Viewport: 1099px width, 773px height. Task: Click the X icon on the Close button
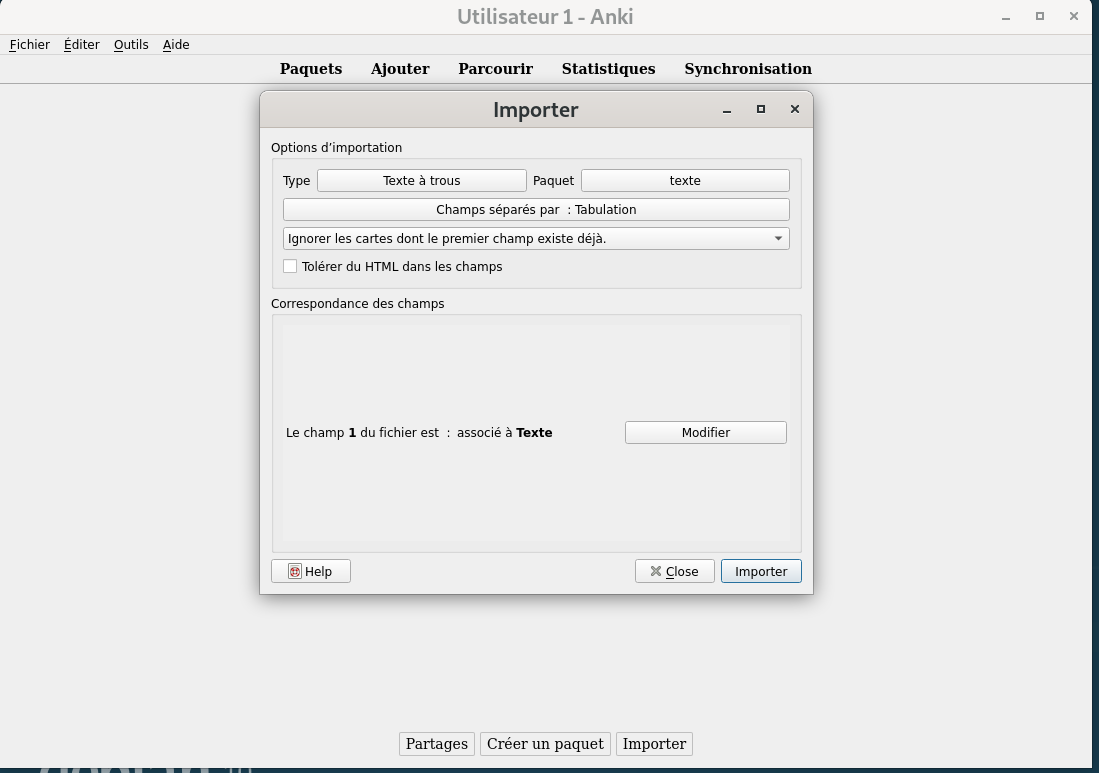(x=656, y=571)
